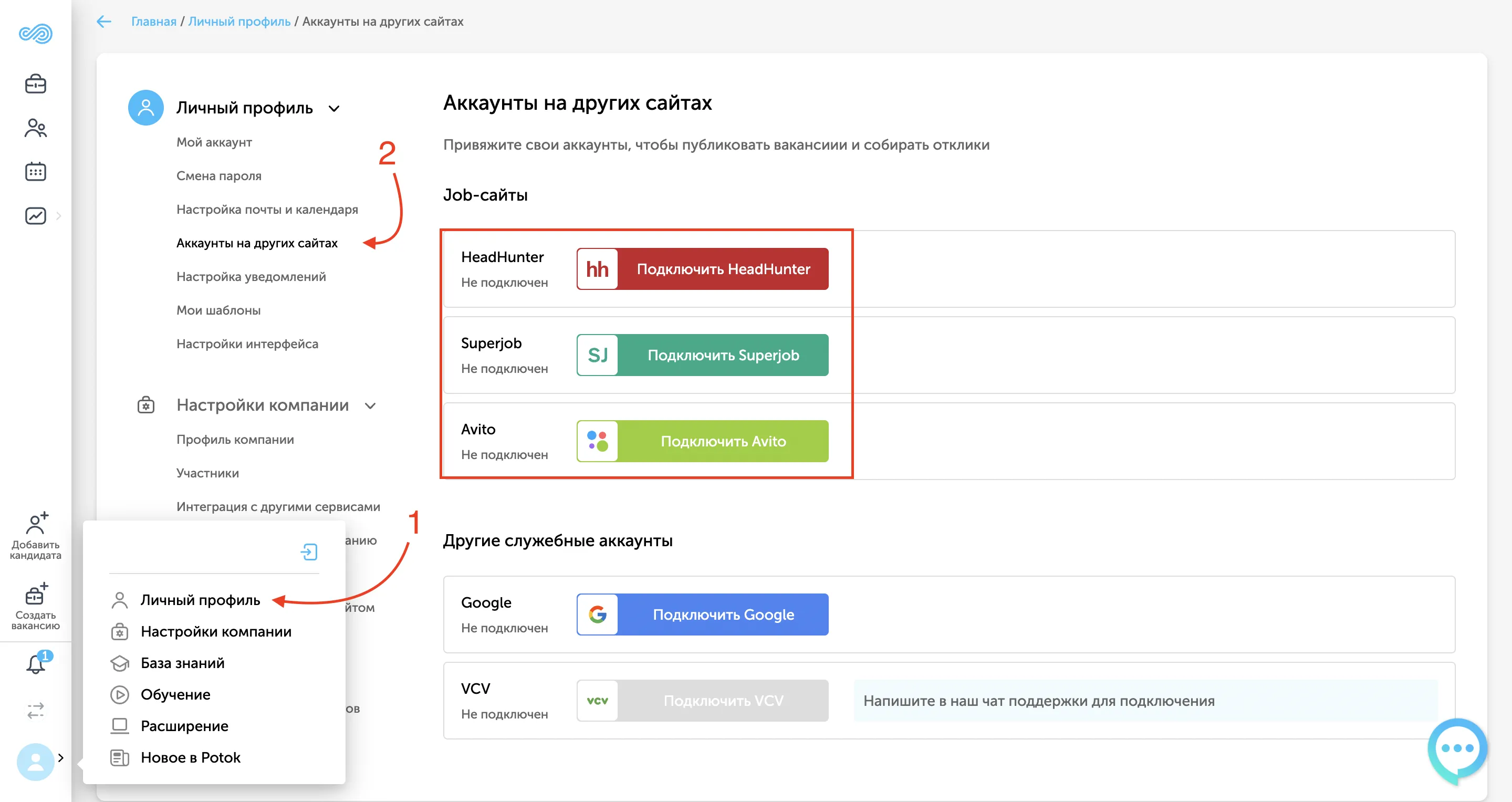Click Подключить Google button
Viewport: 1512px width, 802px height.
(x=702, y=614)
